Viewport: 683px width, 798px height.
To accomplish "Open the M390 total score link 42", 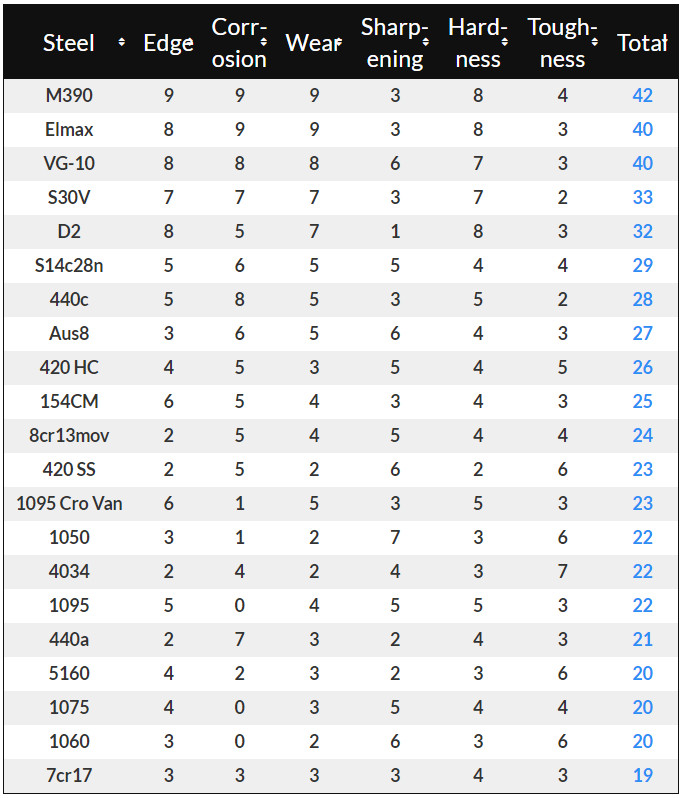I will click(642, 95).
